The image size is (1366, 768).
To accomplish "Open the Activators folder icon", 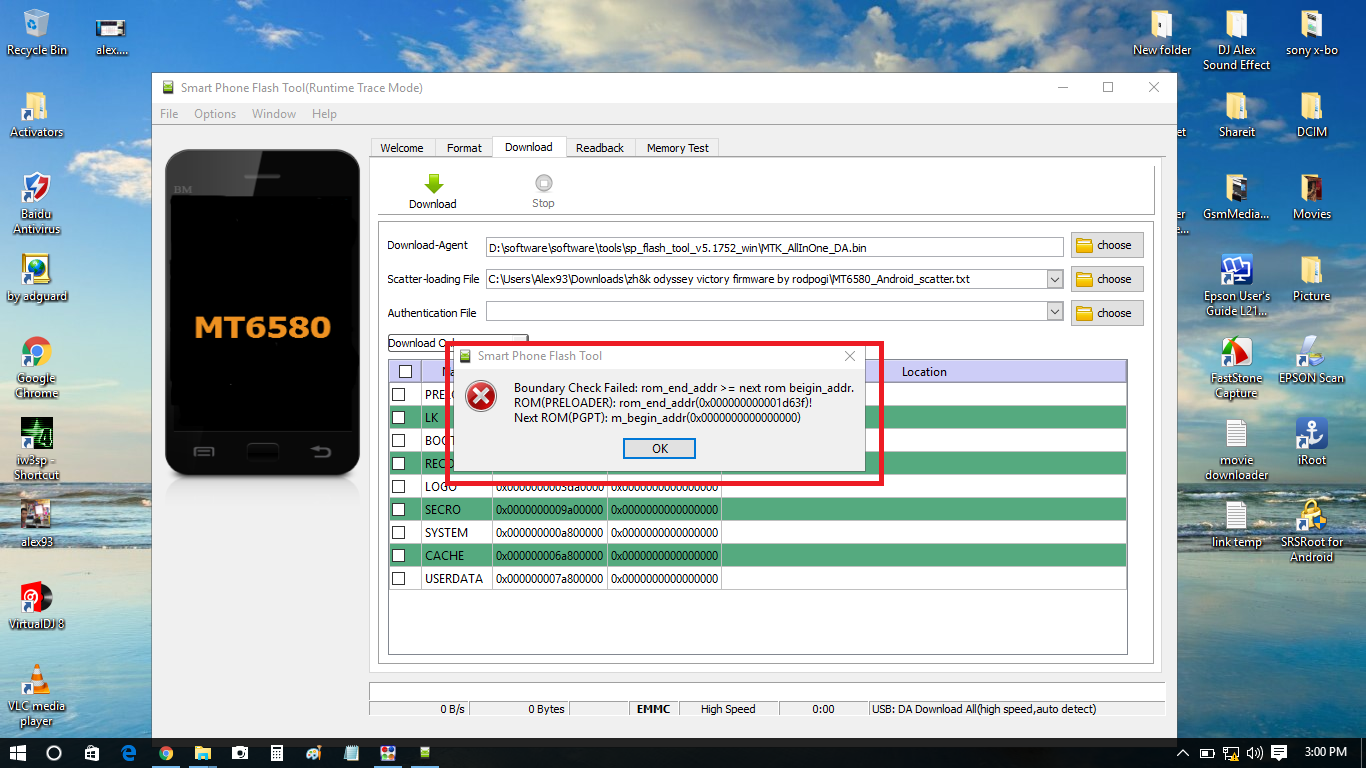I will click(37, 107).
